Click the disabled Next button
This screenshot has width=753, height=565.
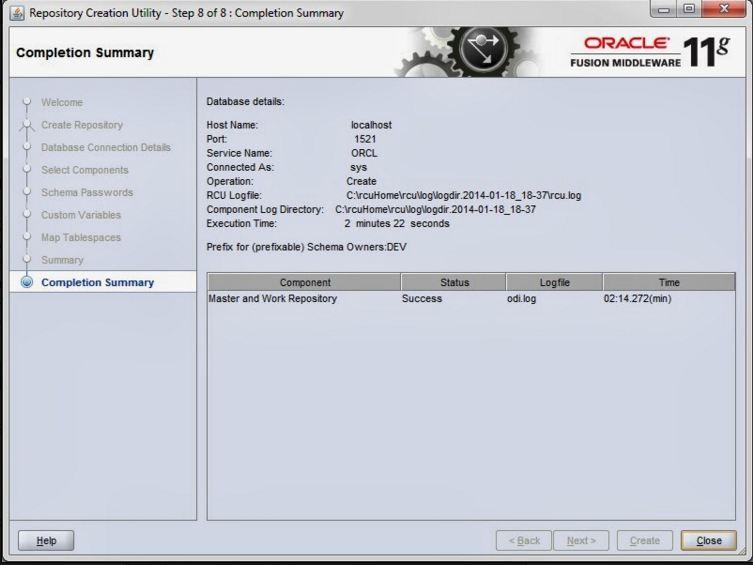click(x=581, y=541)
